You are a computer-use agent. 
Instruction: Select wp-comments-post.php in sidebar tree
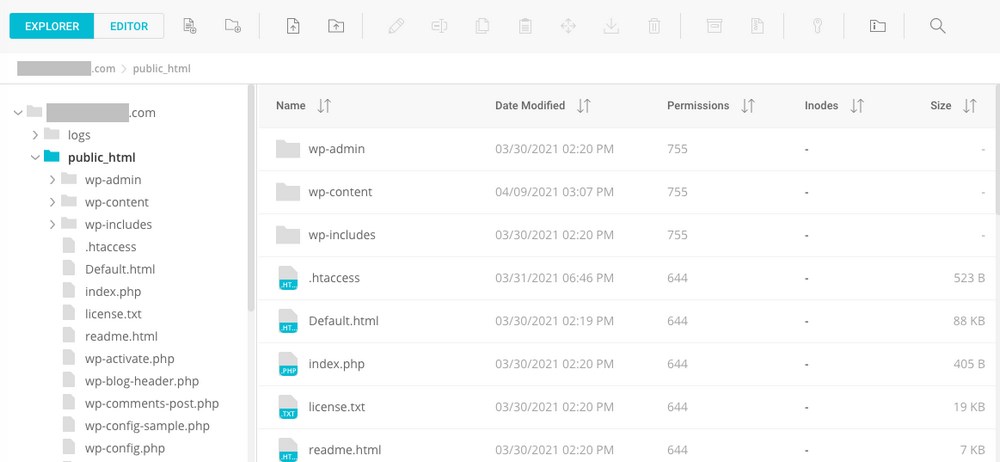point(152,403)
